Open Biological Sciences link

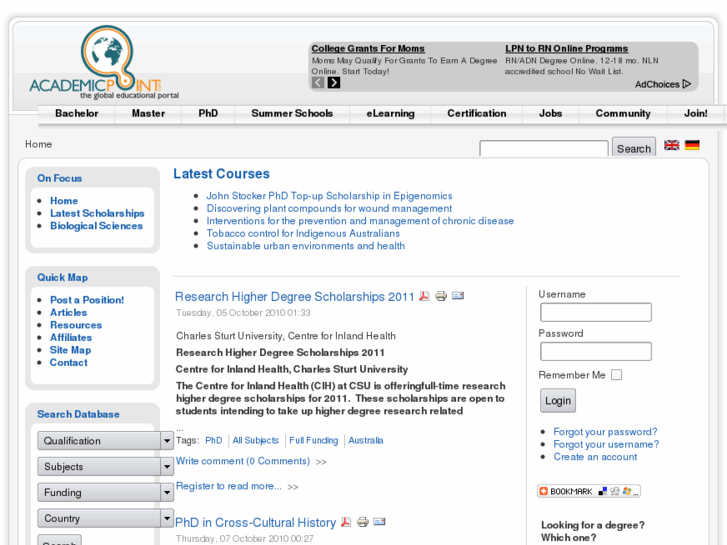(96, 226)
